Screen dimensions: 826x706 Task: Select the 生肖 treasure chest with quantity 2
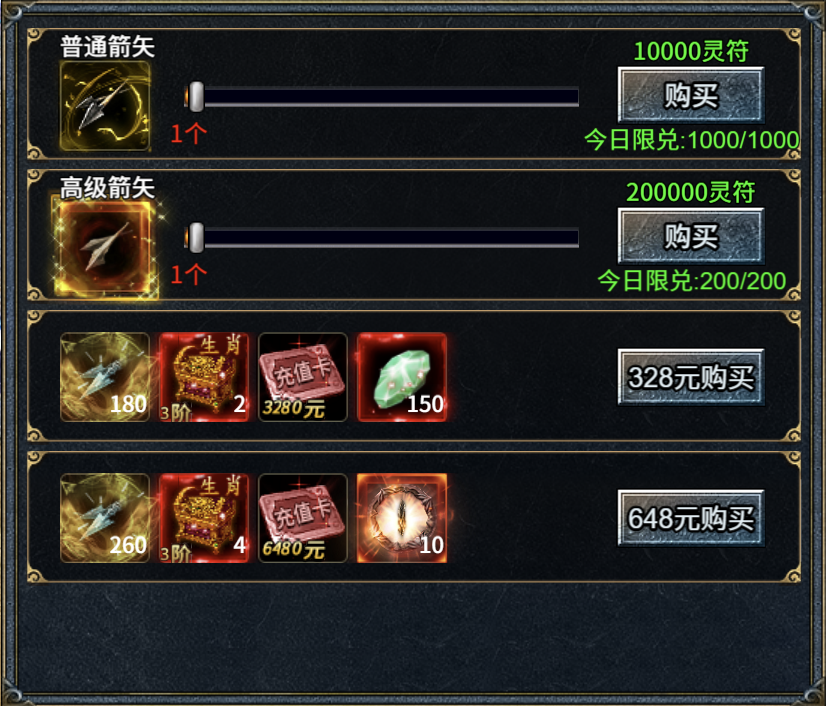point(204,377)
